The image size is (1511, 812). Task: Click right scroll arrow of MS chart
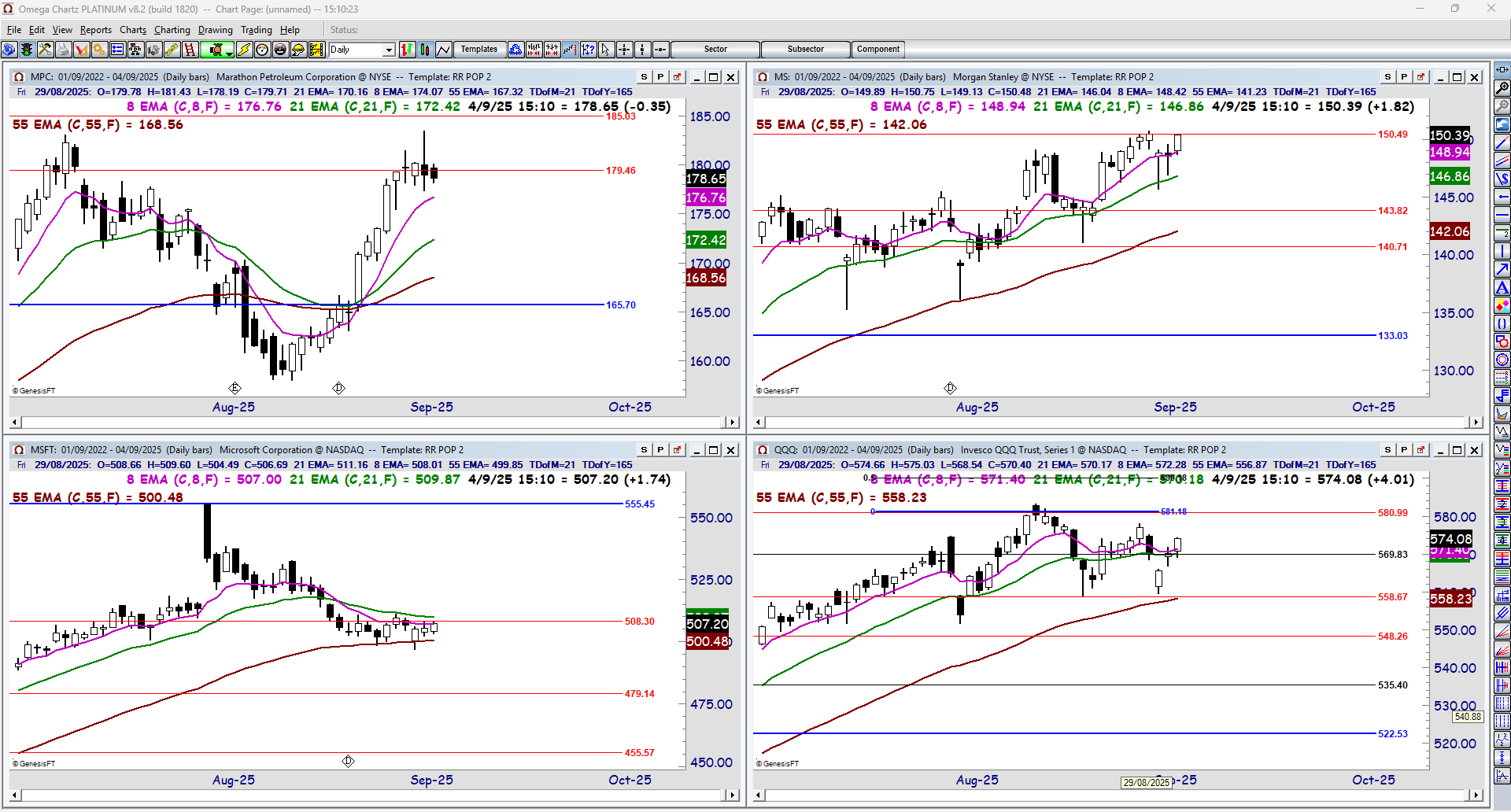1476,423
